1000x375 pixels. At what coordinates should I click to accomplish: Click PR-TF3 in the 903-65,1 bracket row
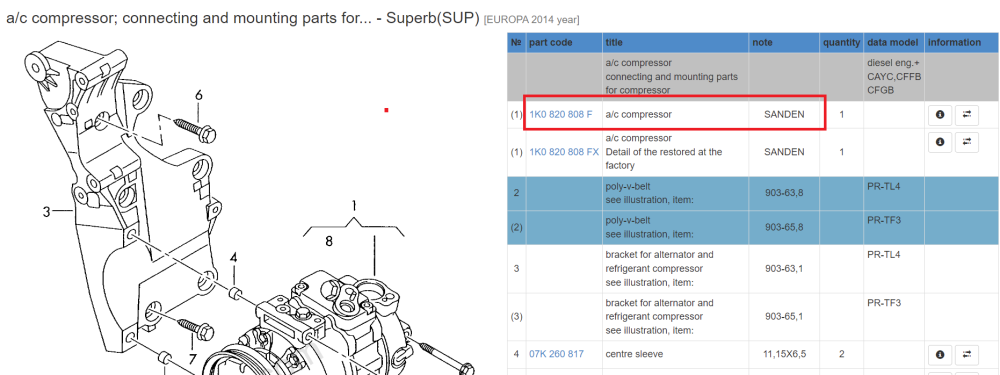point(883,302)
